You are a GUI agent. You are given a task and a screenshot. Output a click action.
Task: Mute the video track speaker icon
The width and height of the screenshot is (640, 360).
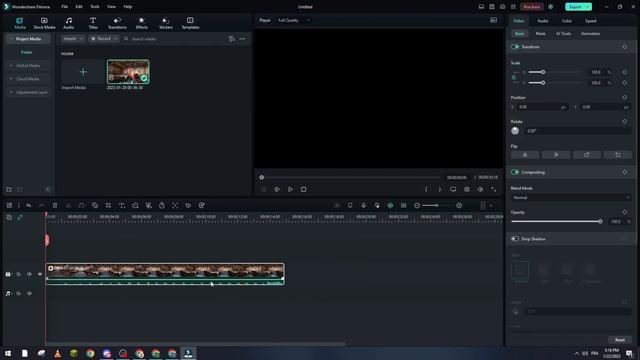point(29,274)
